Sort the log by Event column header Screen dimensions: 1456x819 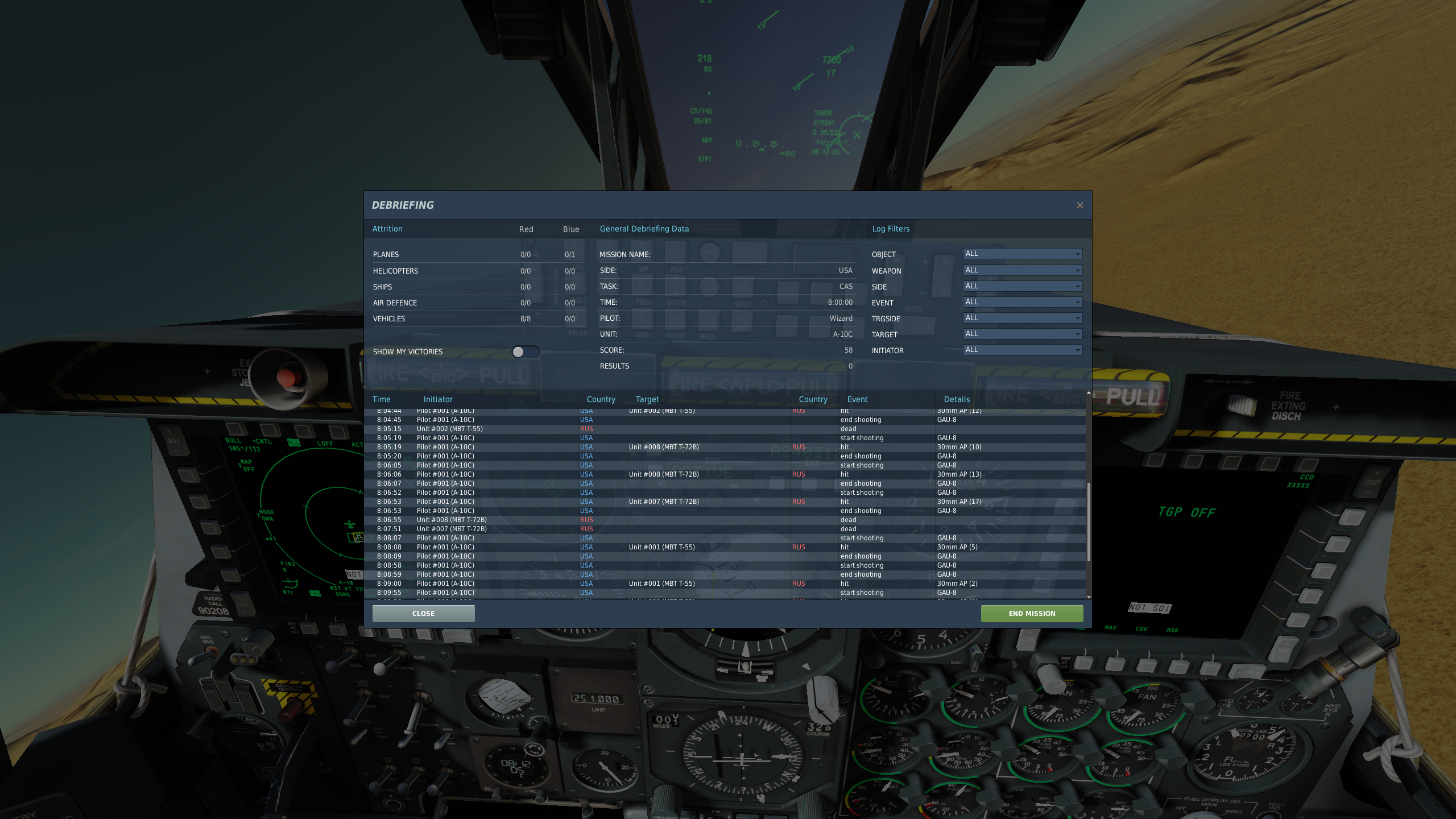click(858, 399)
